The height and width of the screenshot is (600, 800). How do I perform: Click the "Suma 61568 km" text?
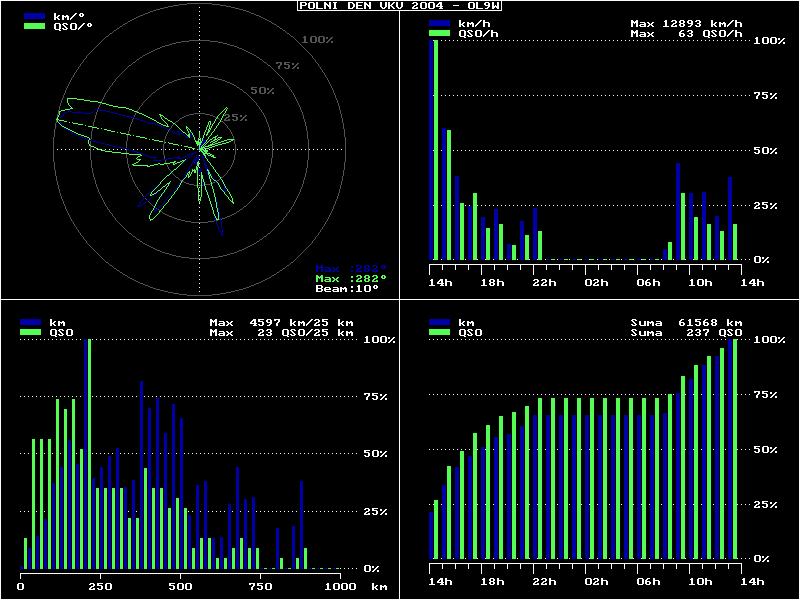coord(686,322)
